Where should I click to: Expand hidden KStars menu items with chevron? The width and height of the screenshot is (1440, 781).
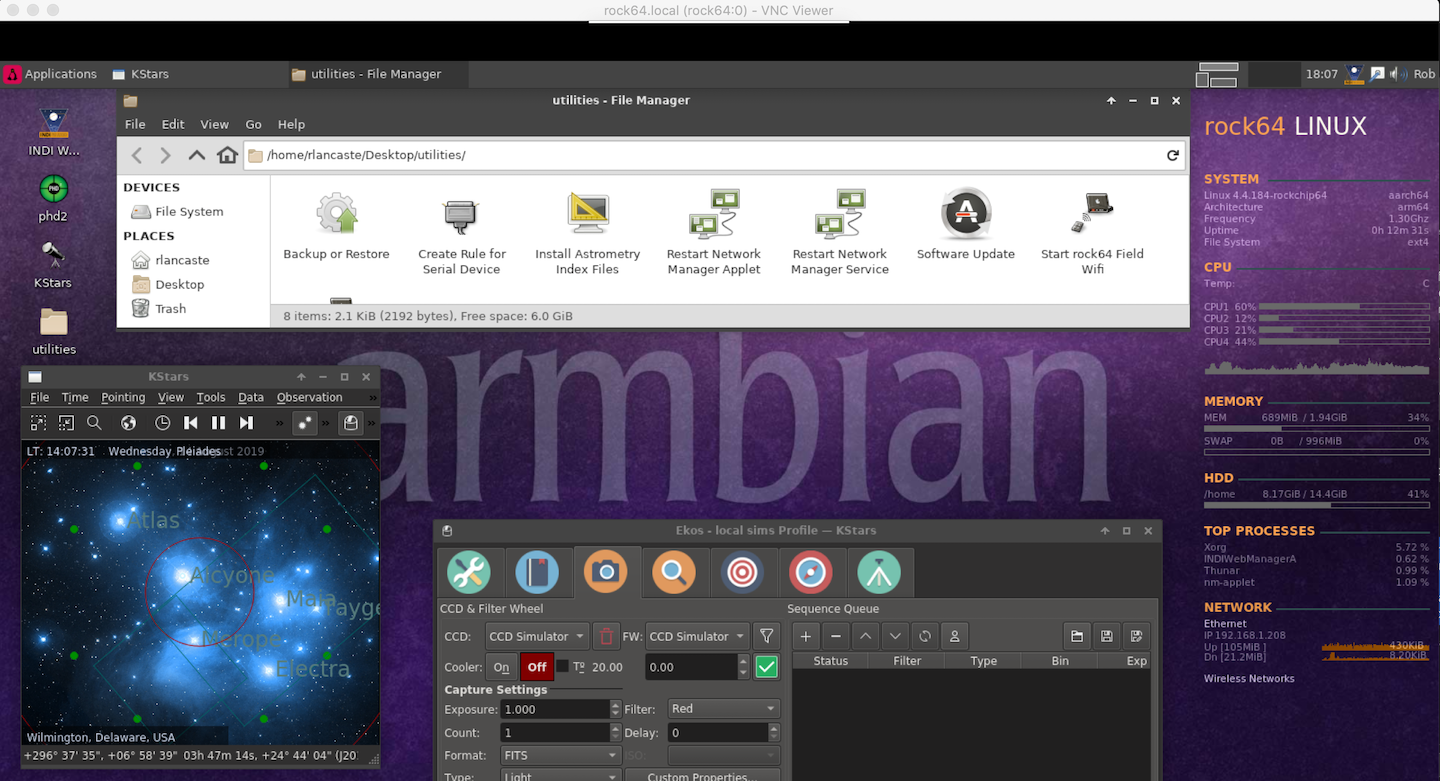point(373,397)
